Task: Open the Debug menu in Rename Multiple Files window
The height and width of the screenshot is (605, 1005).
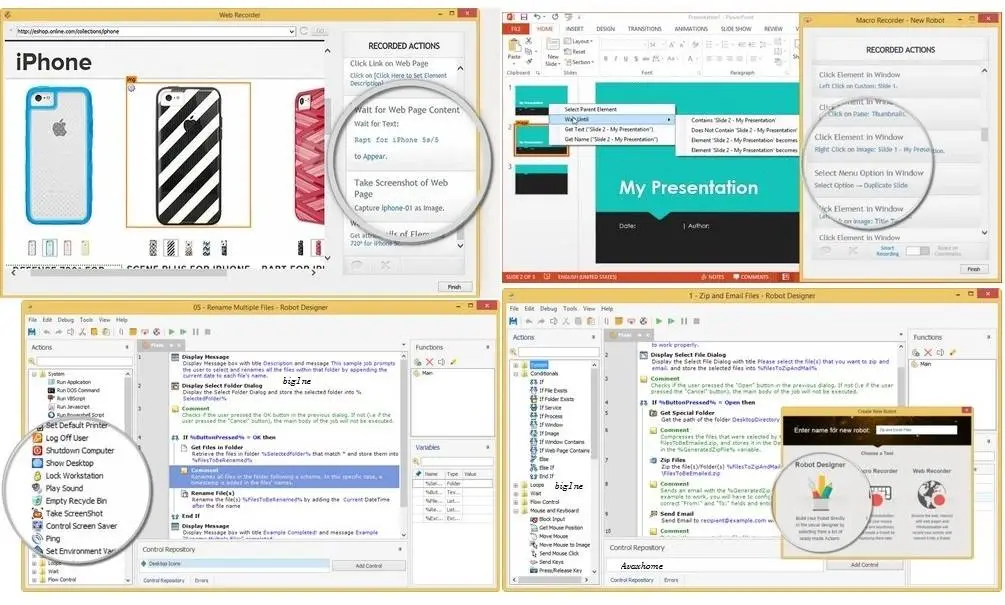Action: [66, 320]
